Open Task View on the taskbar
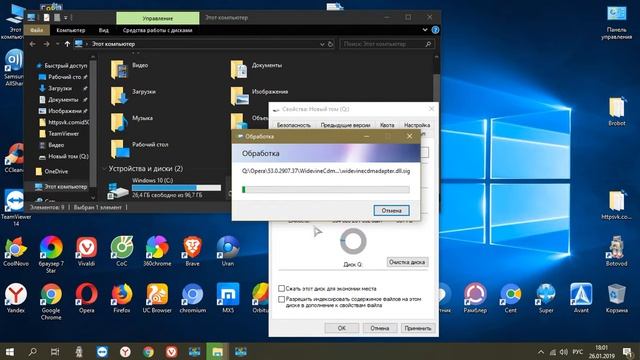The width and height of the screenshot is (640, 360). [x=55, y=352]
